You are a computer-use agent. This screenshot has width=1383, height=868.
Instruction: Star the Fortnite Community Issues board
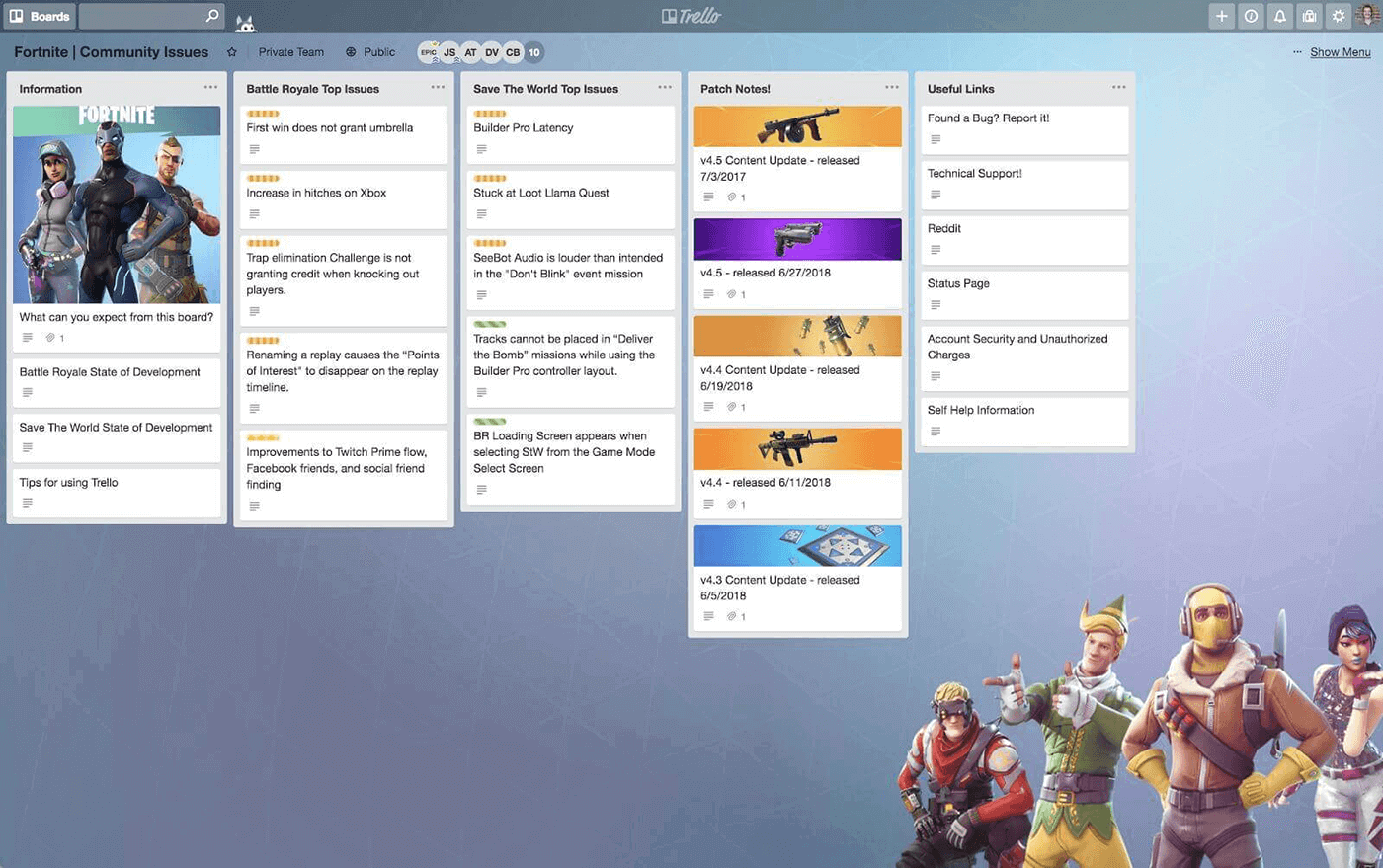click(232, 52)
